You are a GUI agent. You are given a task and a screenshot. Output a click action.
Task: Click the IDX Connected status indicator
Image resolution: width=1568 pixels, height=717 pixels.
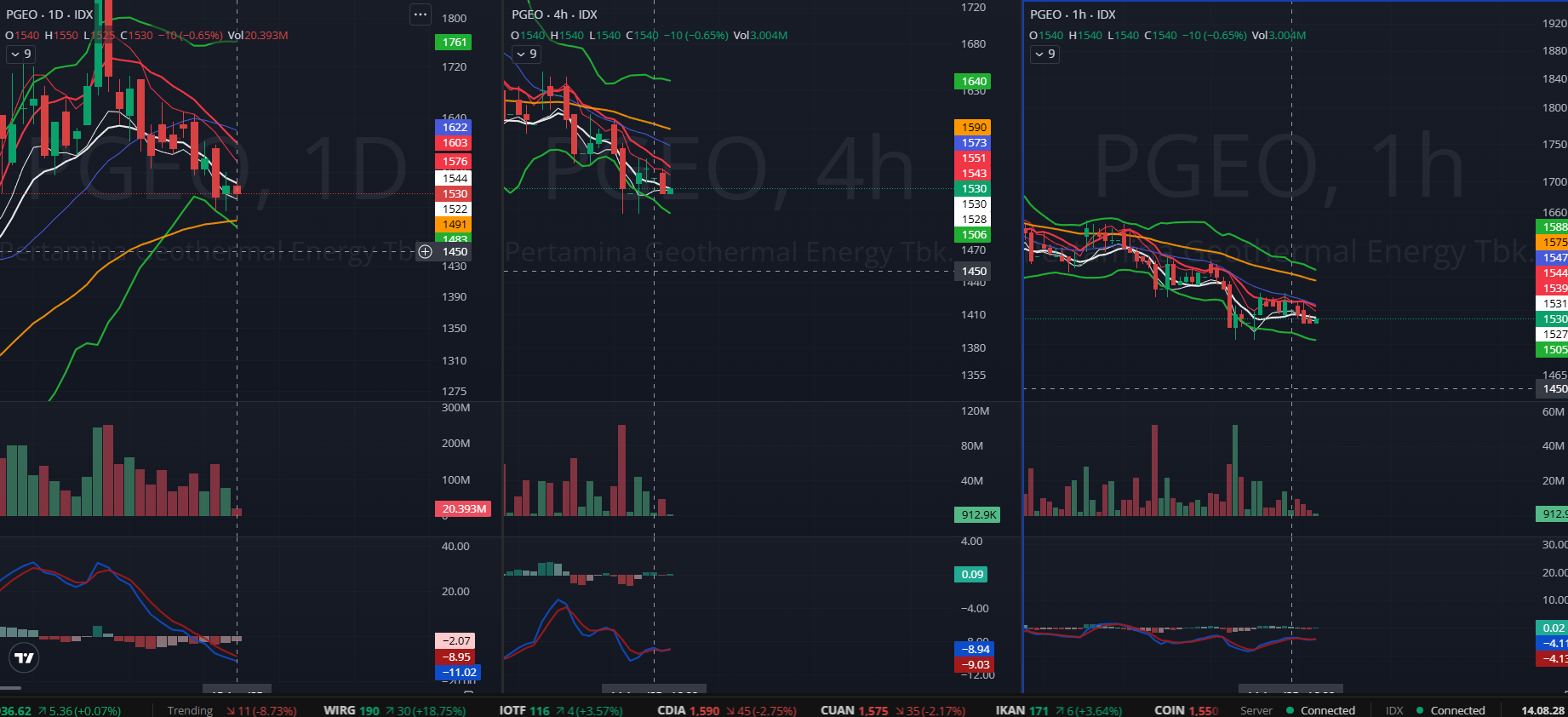pos(1435,710)
